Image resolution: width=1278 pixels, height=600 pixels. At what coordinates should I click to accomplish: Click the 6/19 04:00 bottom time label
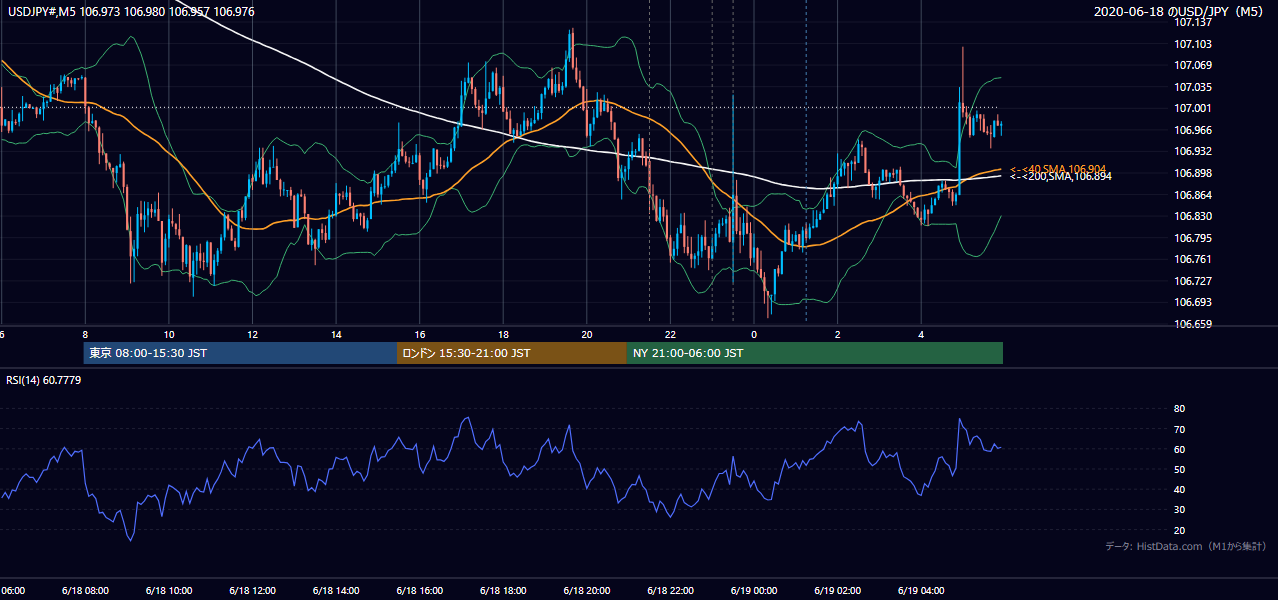point(922,591)
